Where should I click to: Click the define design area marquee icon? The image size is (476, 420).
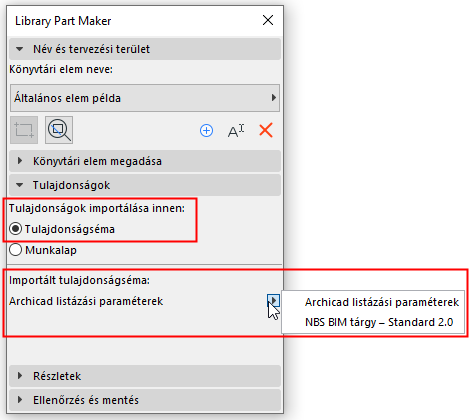(x=24, y=130)
